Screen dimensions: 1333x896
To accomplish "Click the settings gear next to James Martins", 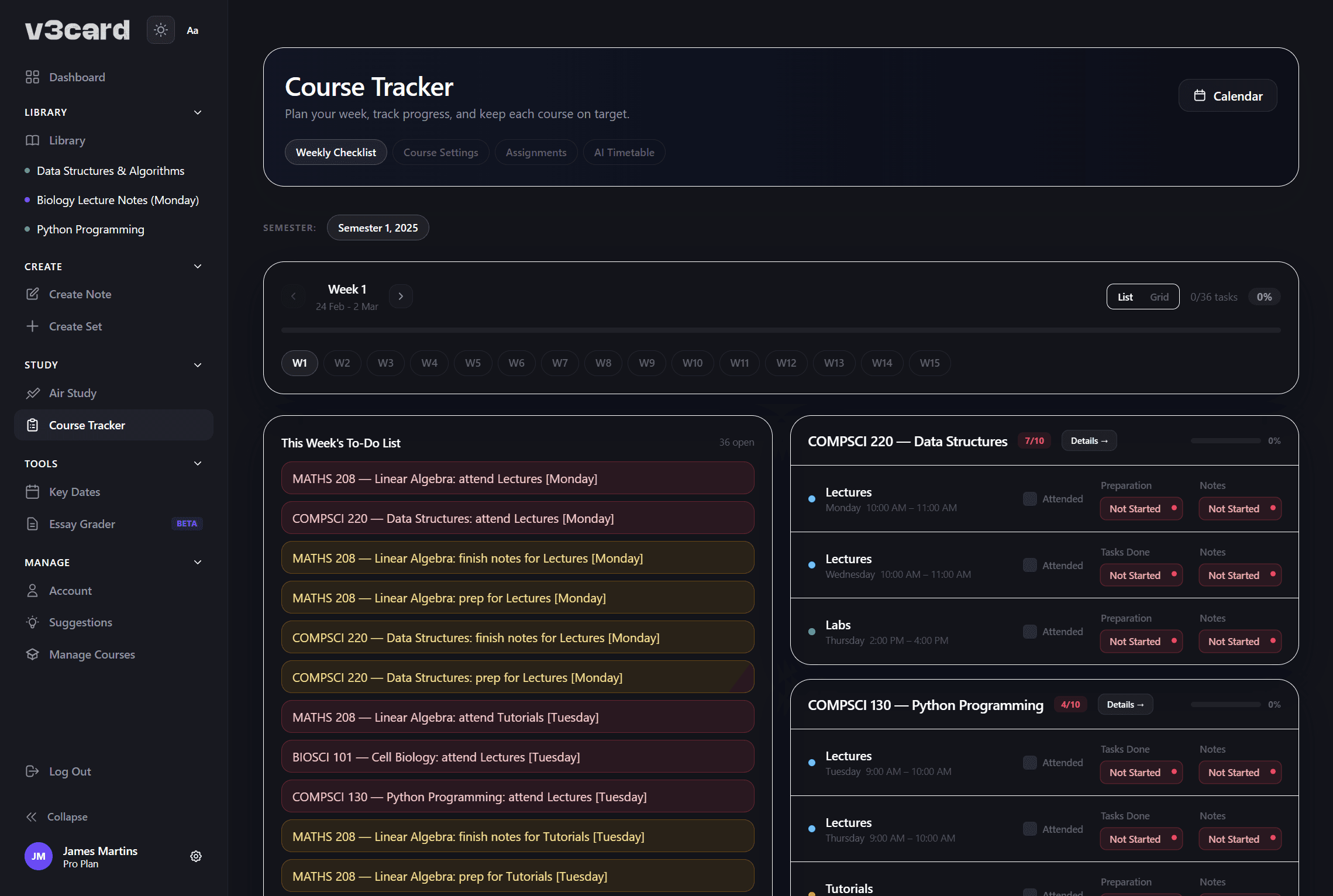I will coord(196,856).
